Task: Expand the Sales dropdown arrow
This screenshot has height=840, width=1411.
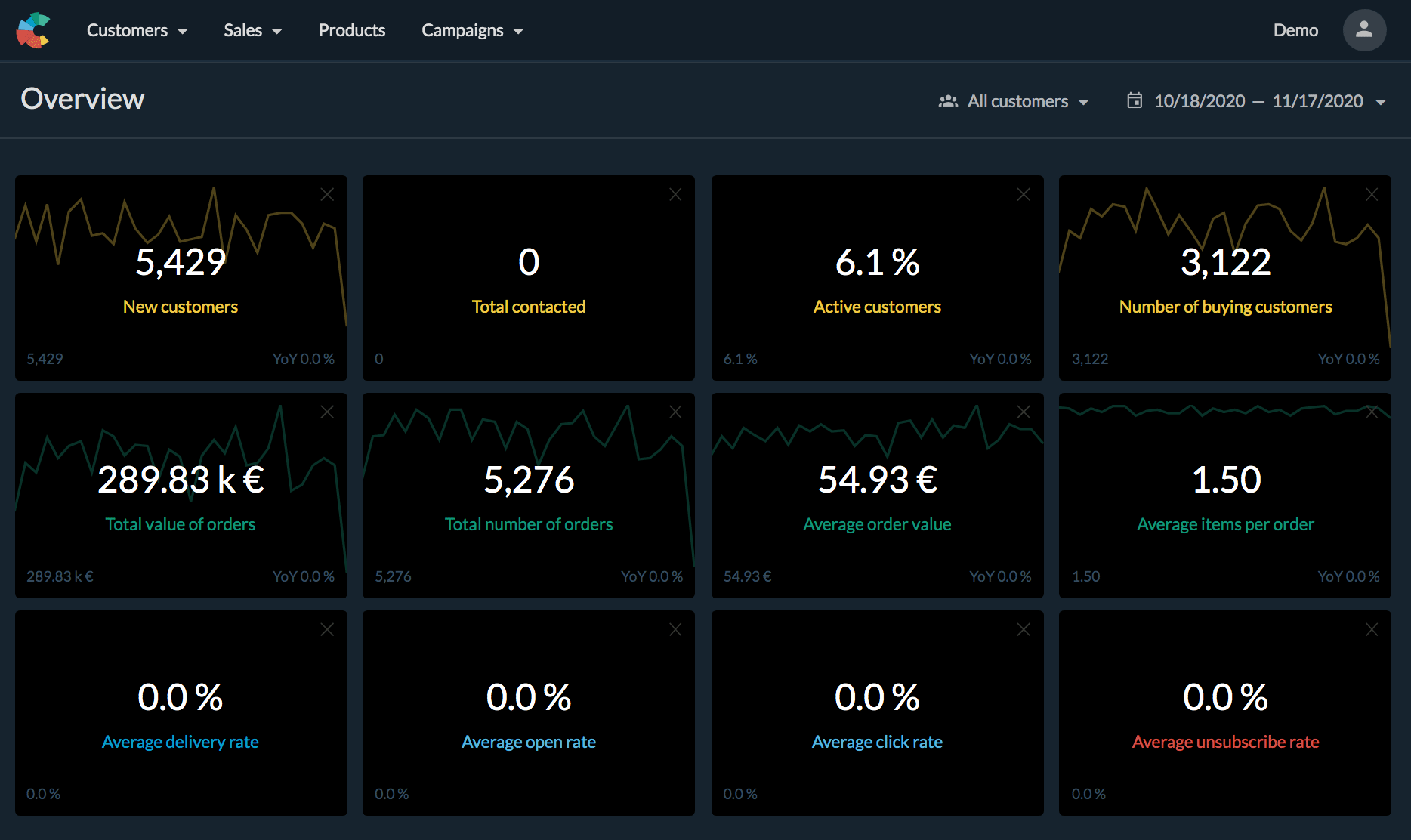Action: click(276, 32)
